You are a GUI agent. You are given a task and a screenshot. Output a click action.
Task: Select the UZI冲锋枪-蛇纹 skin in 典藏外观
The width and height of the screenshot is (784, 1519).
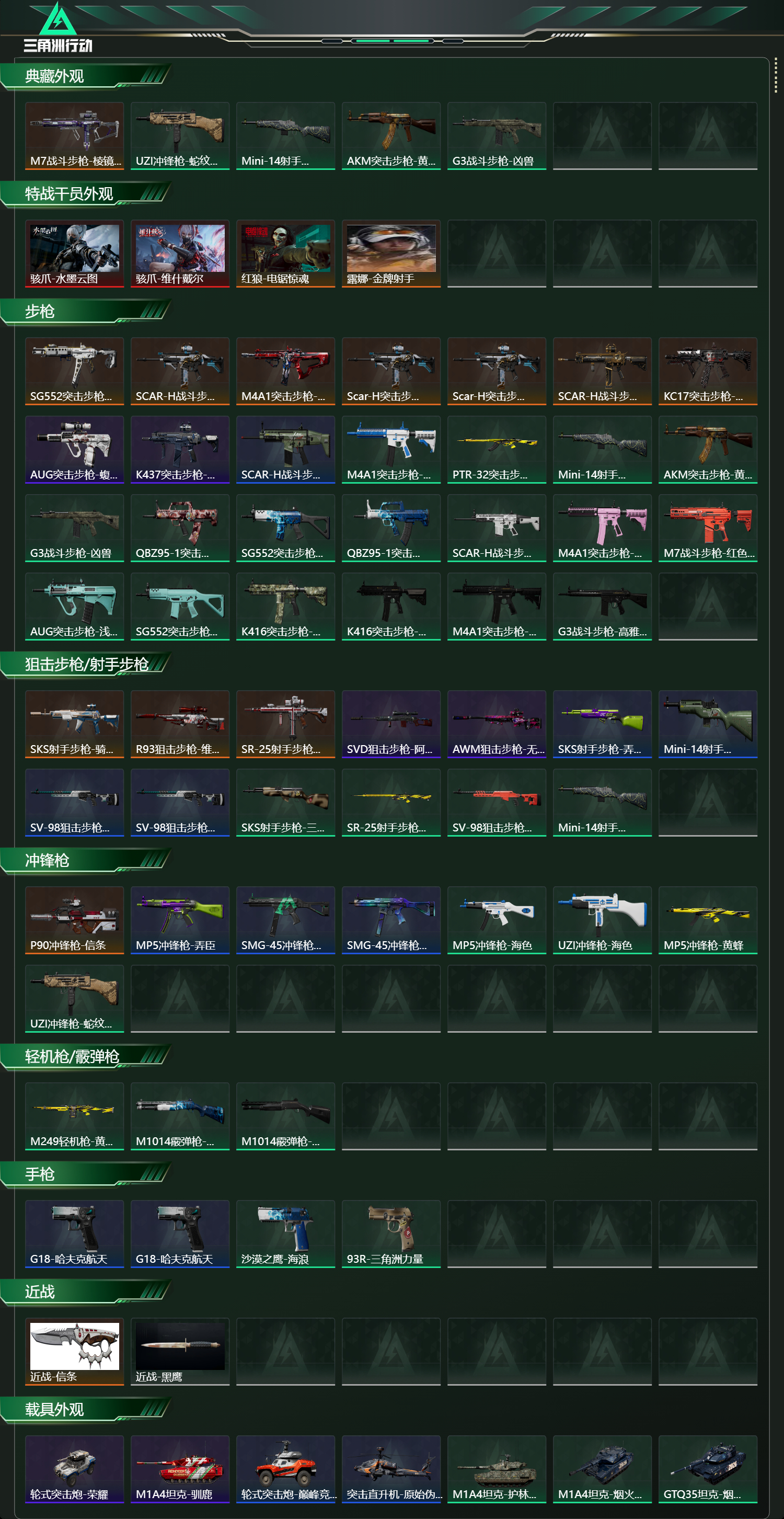(180, 135)
